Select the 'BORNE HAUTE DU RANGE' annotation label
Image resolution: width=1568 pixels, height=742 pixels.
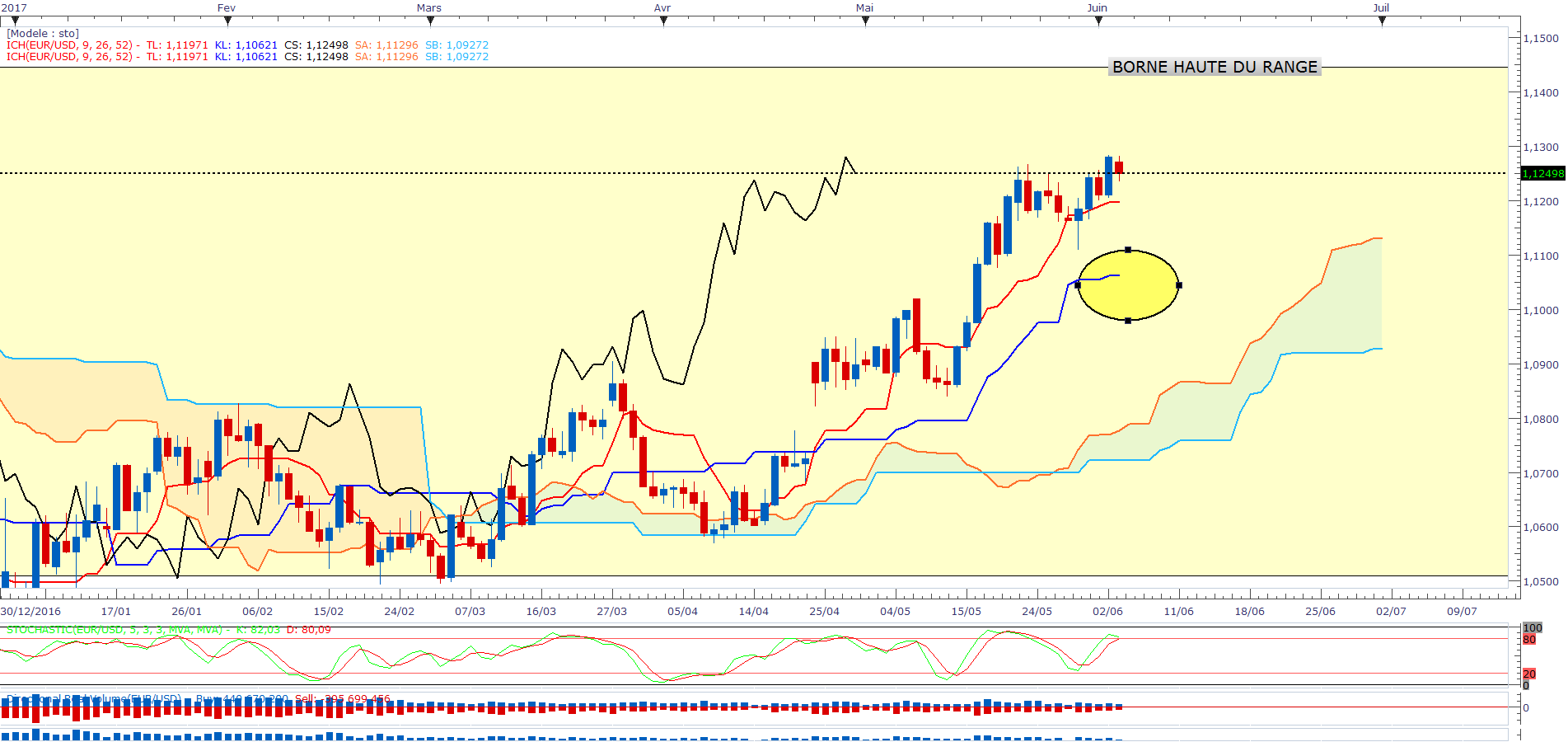coord(1215,67)
